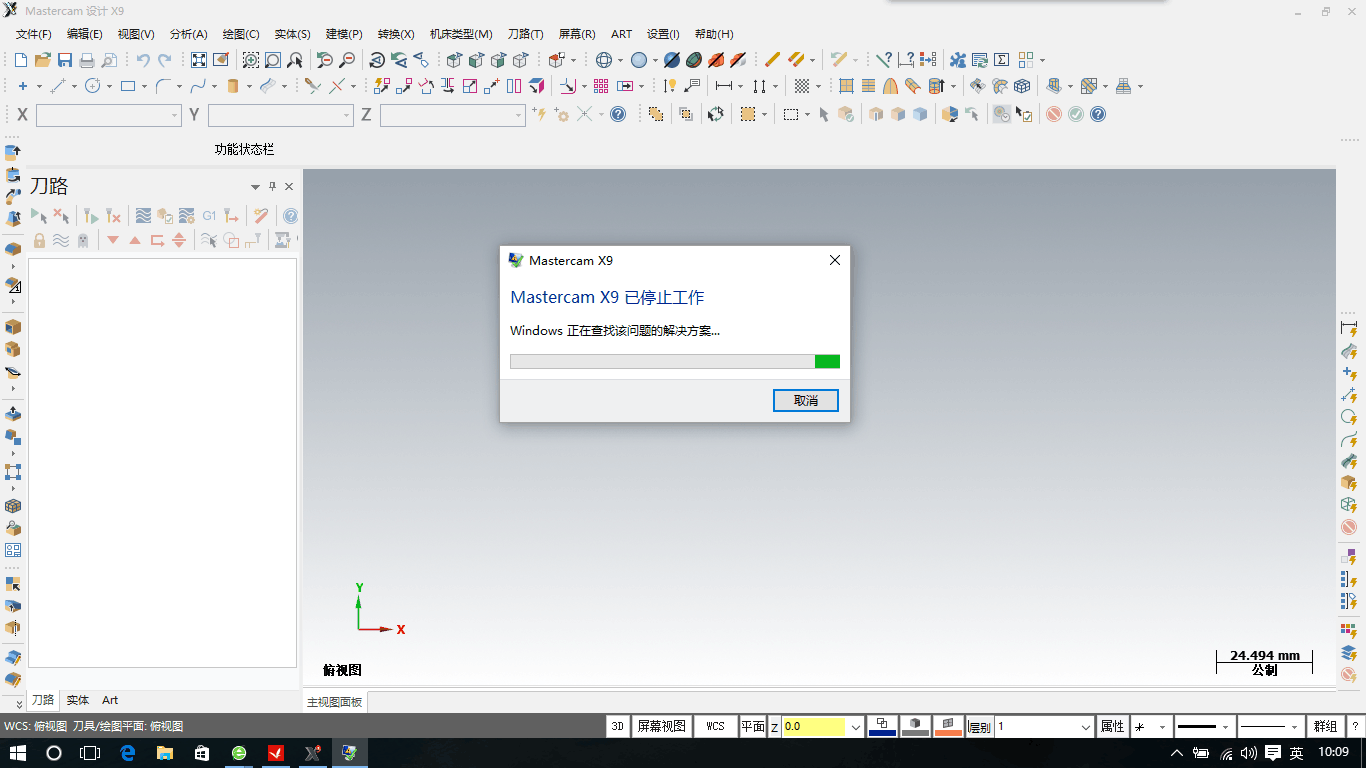
Task: Click the 平面 status bar button
Action: click(x=753, y=726)
